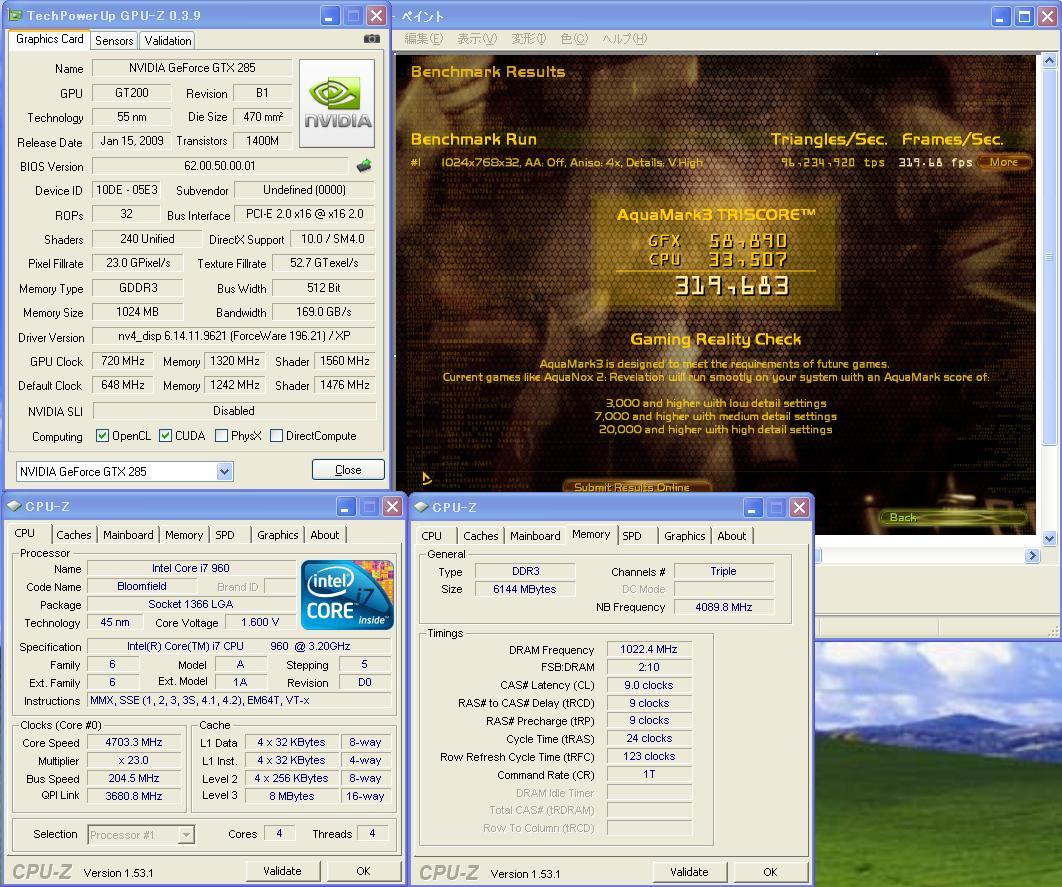
Task: Open SPD tab in right CPU-Z window
Action: pos(632,536)
